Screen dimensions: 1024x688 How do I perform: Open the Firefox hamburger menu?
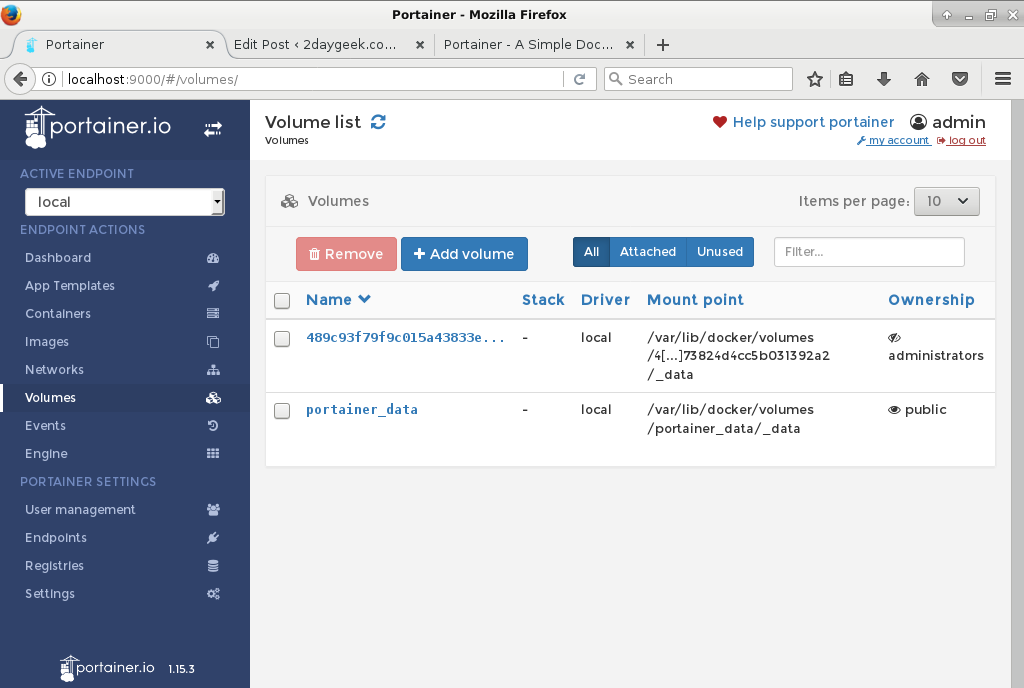click(1003, 79)
